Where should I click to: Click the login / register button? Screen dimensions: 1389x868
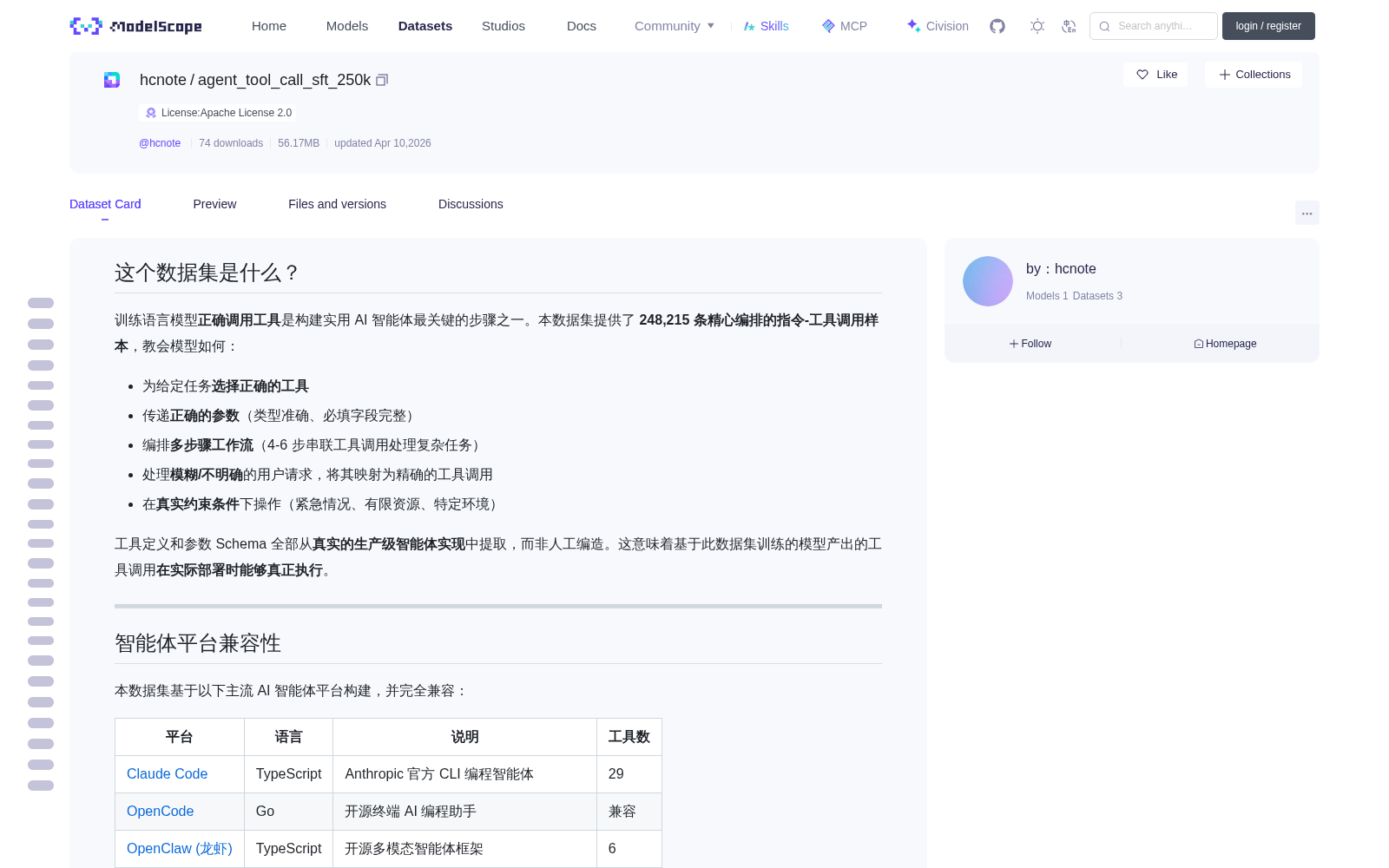(1268, 26)
